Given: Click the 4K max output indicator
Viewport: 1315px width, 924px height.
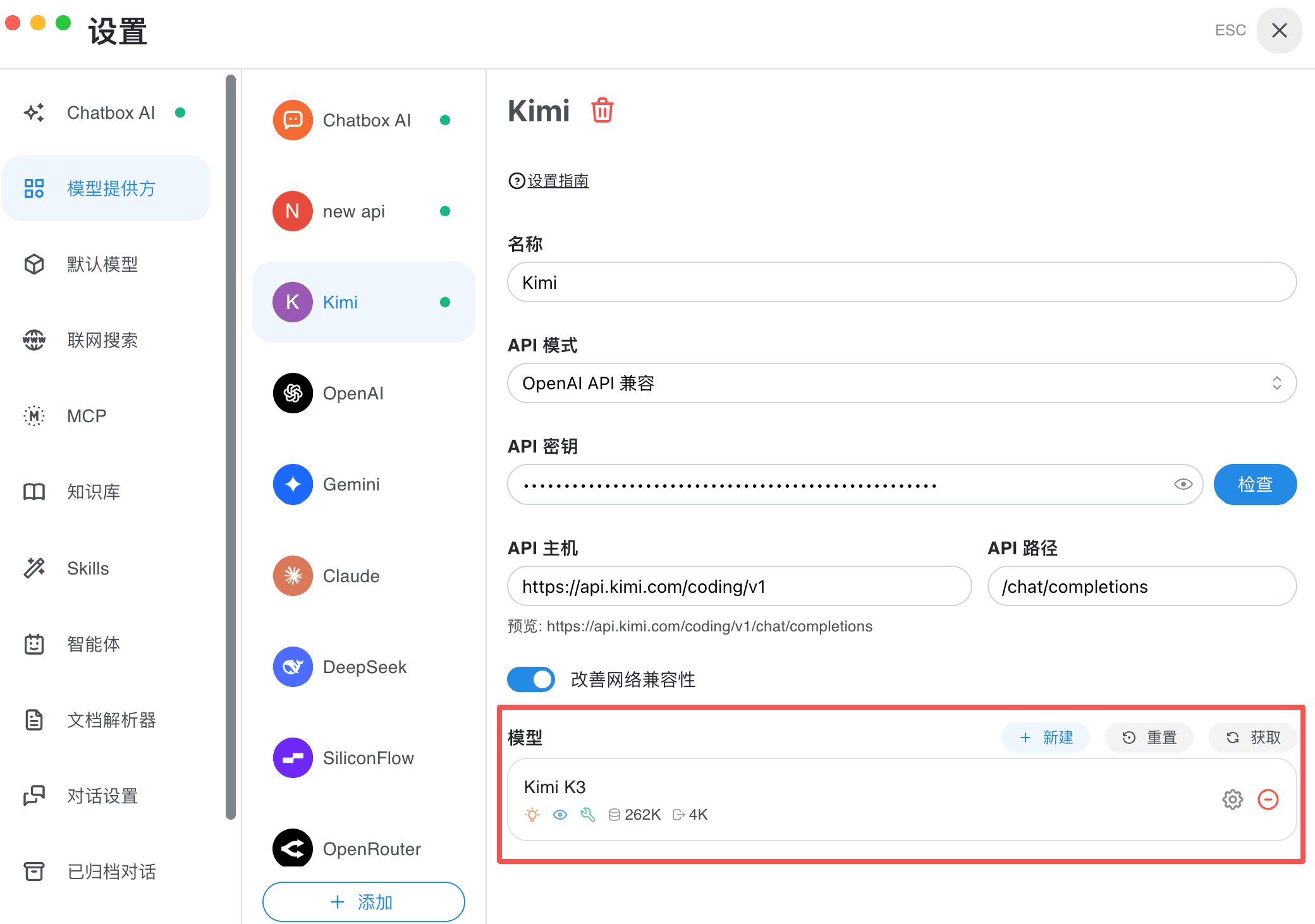Looking at the screenshot, I should 690,815.
